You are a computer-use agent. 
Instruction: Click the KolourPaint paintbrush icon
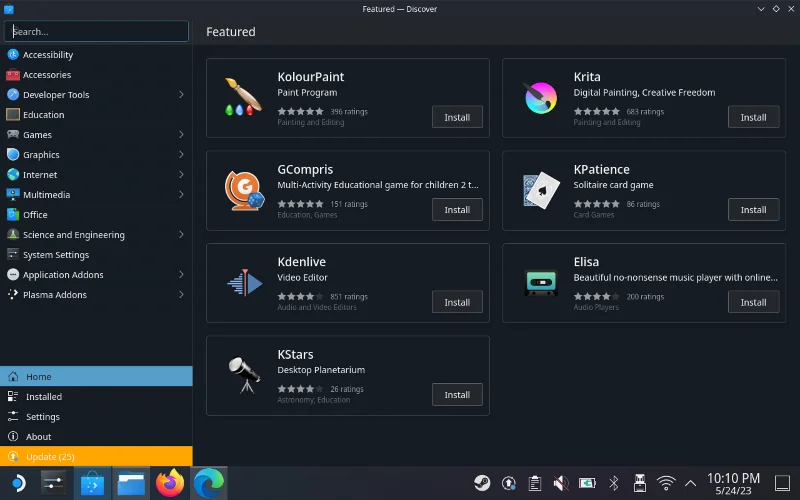point(244,97)
